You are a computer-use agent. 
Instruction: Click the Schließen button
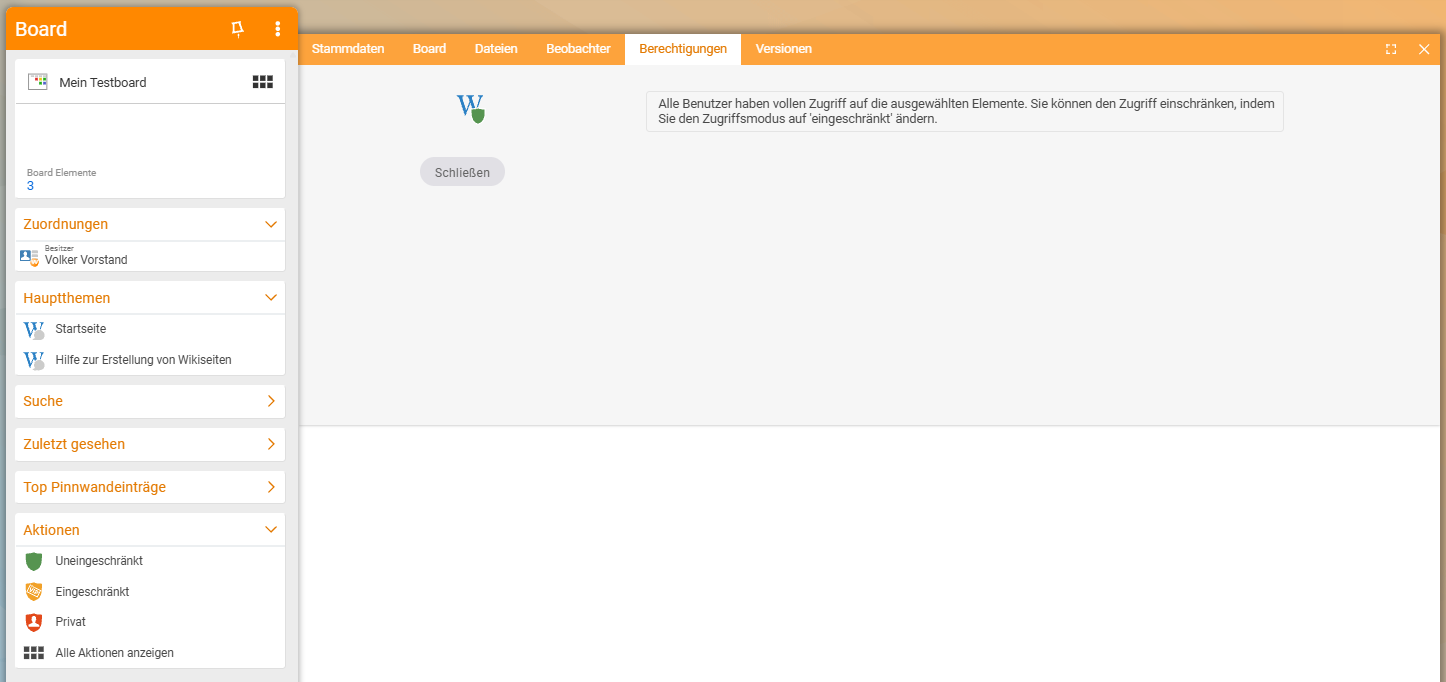point(462,172)
